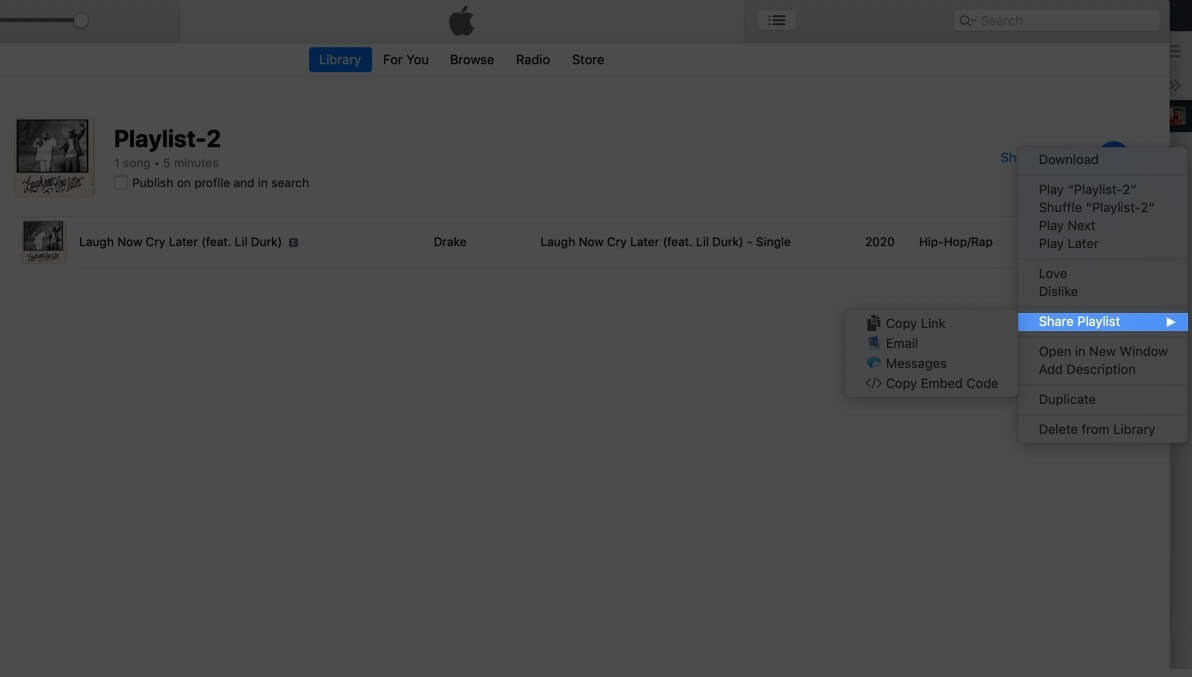Click the partly hidden Shuffle All link

[x=1009, y=157]
